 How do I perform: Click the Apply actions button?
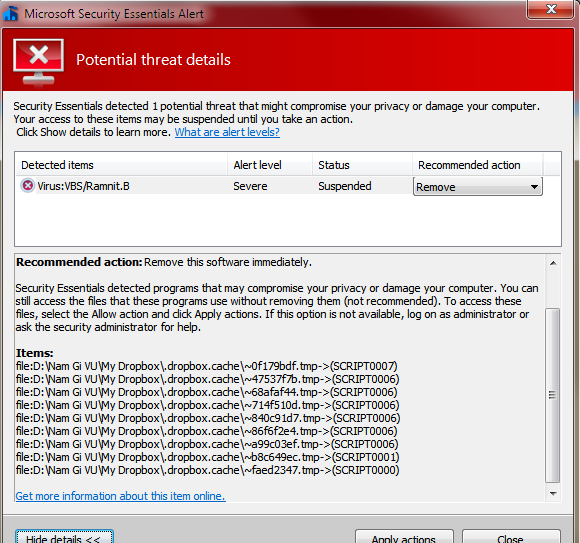[404, 537]
